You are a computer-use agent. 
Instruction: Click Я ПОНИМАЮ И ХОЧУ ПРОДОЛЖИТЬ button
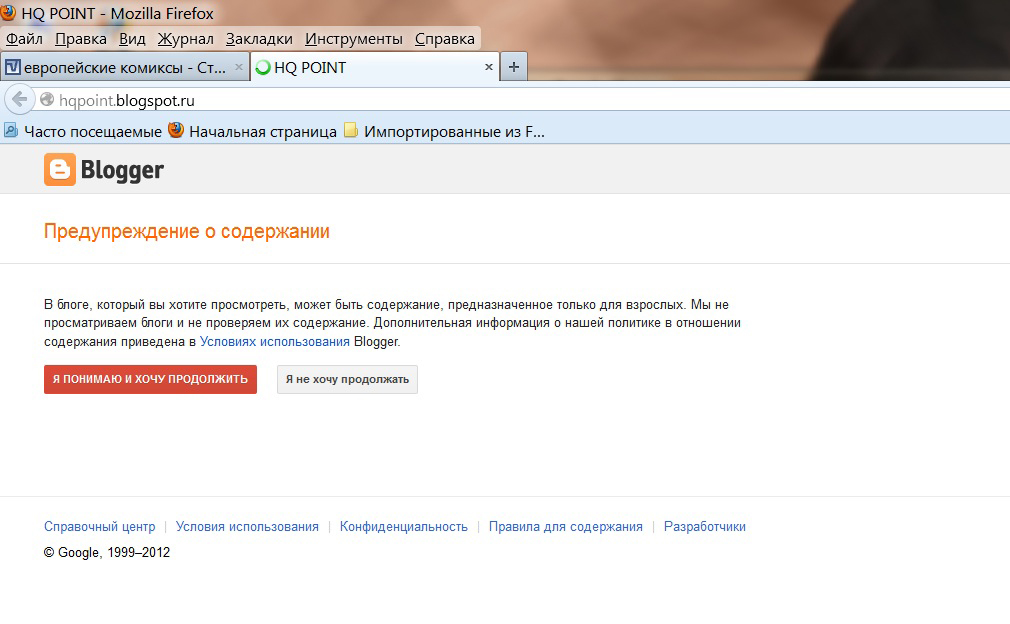pyautogui.click(x=150, y=379)
